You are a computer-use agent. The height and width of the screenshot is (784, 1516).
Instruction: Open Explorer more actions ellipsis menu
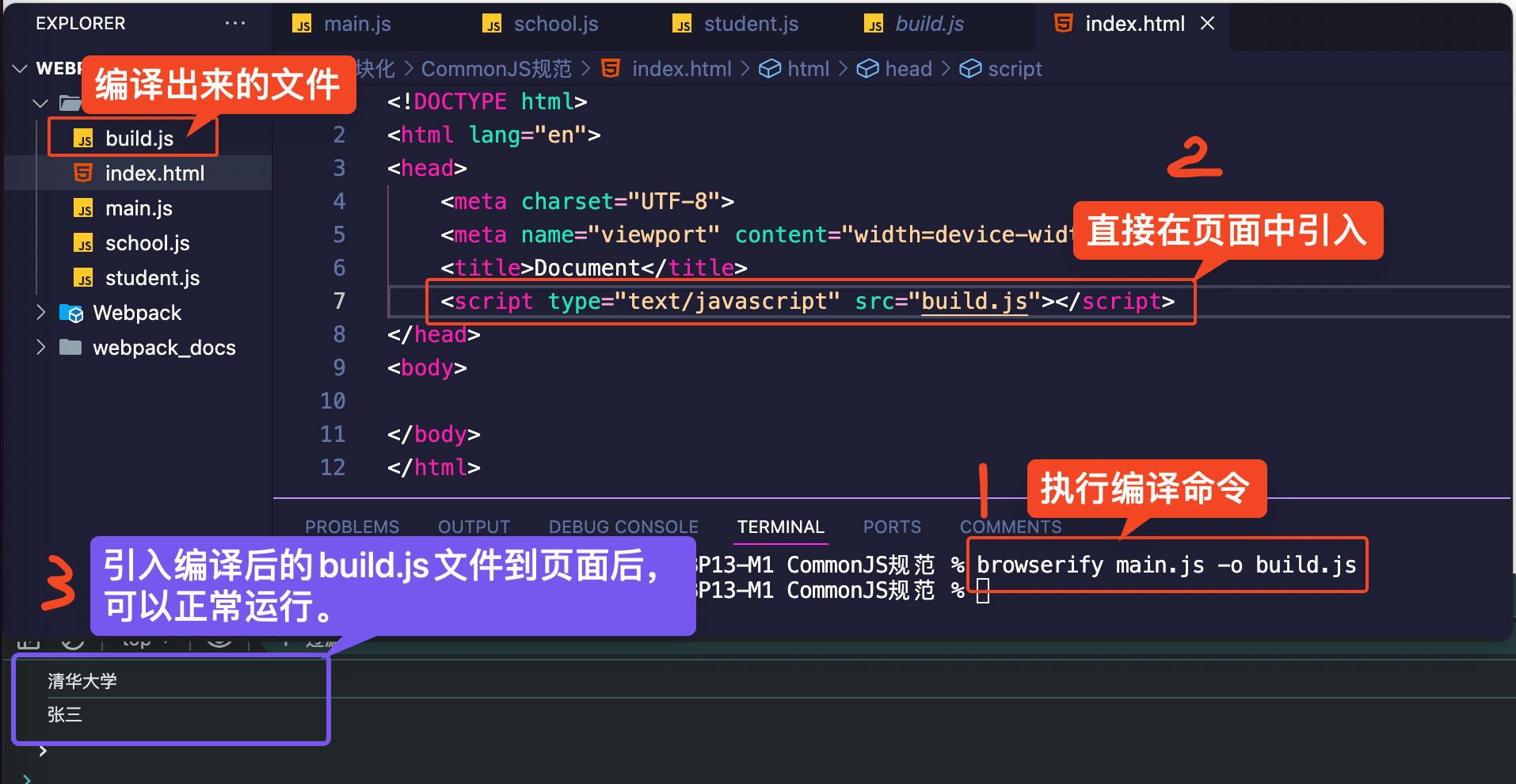click(x=235, y=23)
